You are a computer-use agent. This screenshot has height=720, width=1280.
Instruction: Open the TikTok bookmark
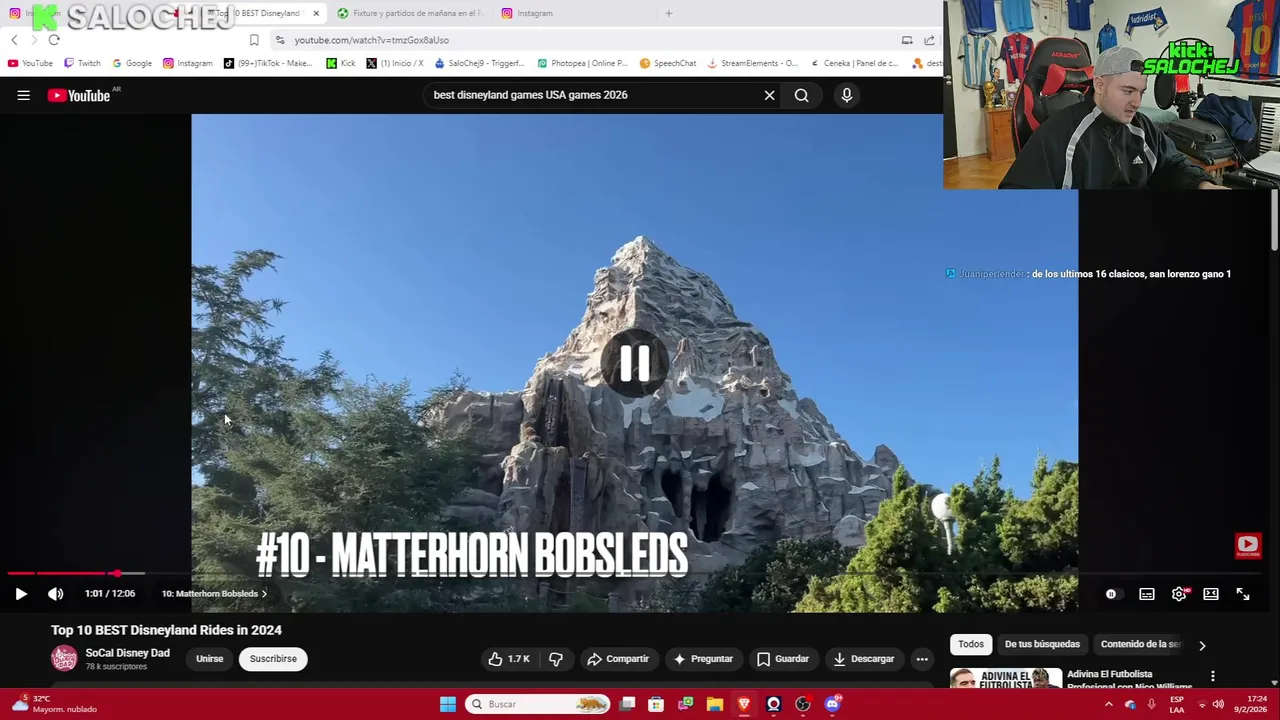point(268,63)
